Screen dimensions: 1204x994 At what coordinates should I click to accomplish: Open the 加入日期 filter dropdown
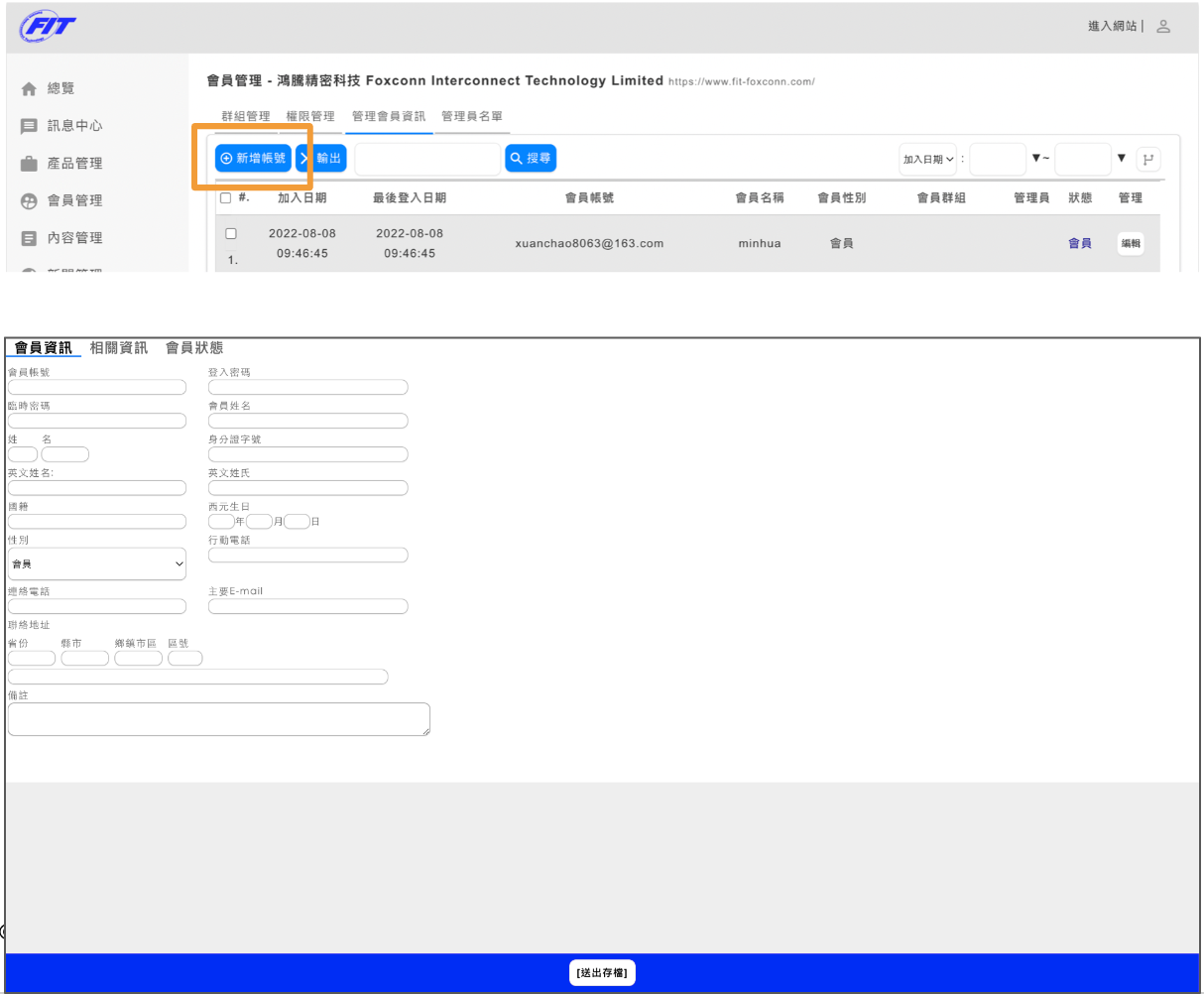pos(928,159)
